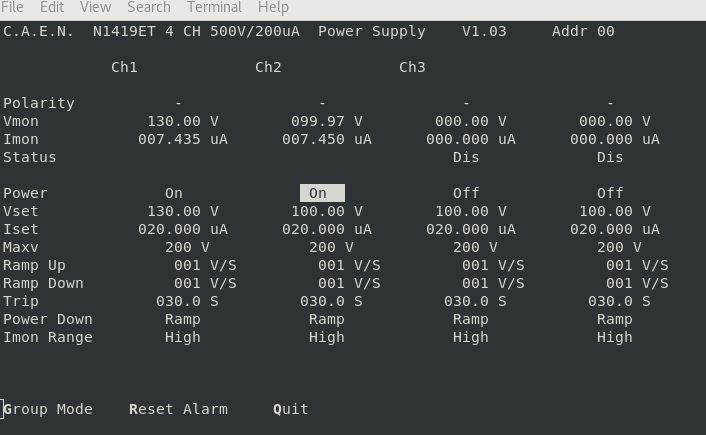Open the Search menu
This screenshot has height=435, width=706.
pos(148,7)
